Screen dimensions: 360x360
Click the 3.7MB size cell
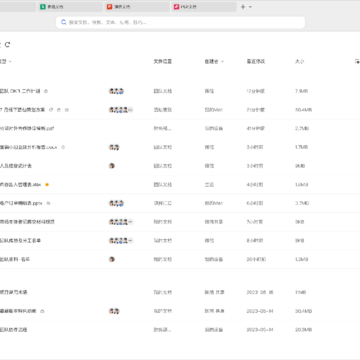[x=302, y=203]
